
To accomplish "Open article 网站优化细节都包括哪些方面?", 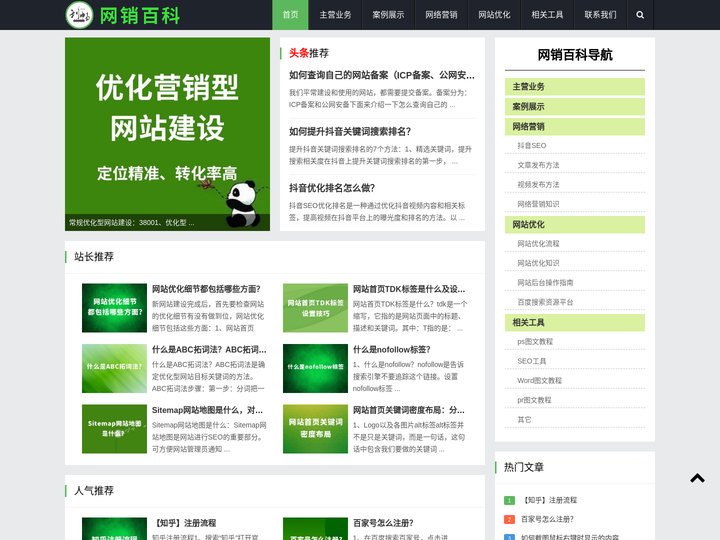I will pyautogui.click(x=206, y=289).
